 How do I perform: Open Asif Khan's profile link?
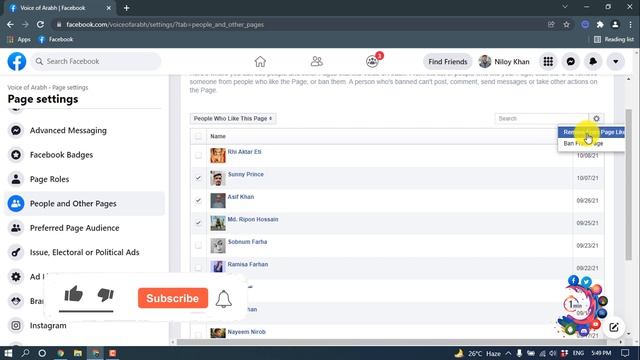(x=241, y=197)
